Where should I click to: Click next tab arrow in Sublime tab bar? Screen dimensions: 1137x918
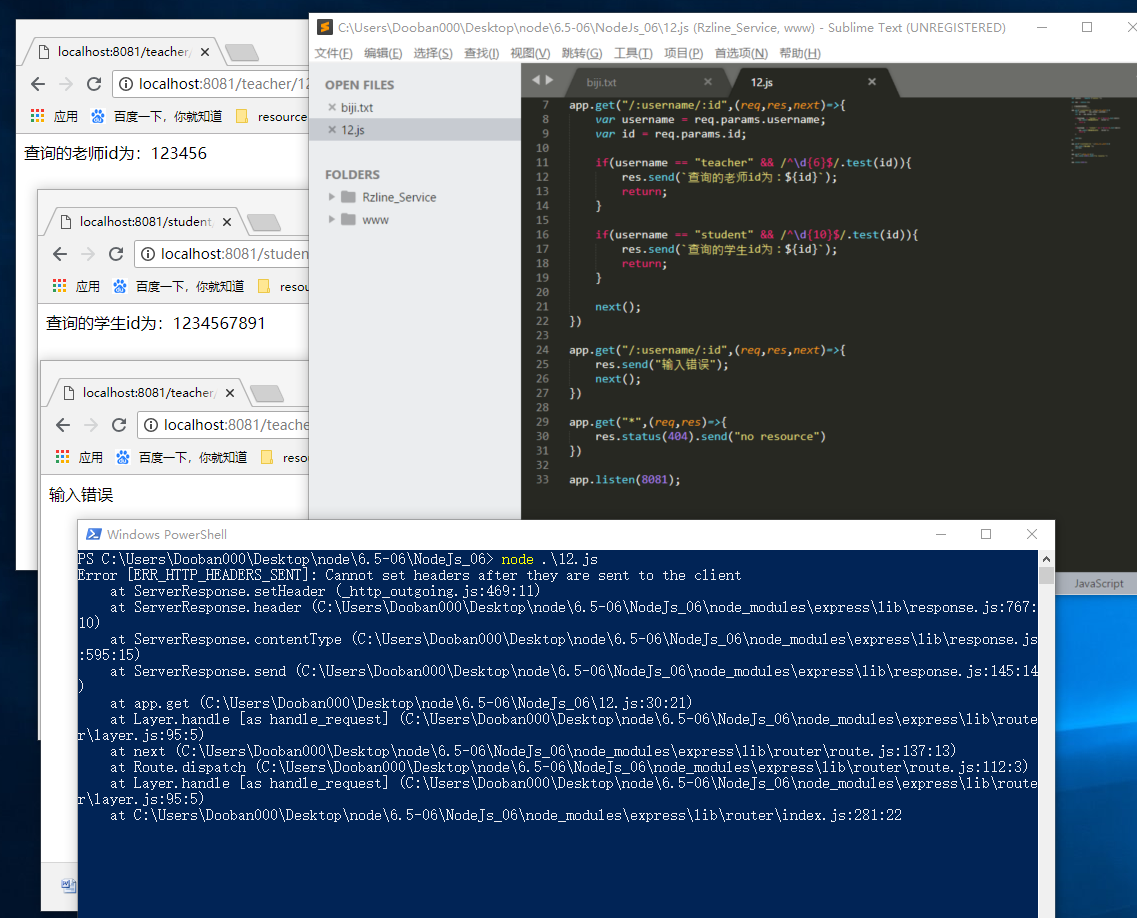tap(549, 80)
